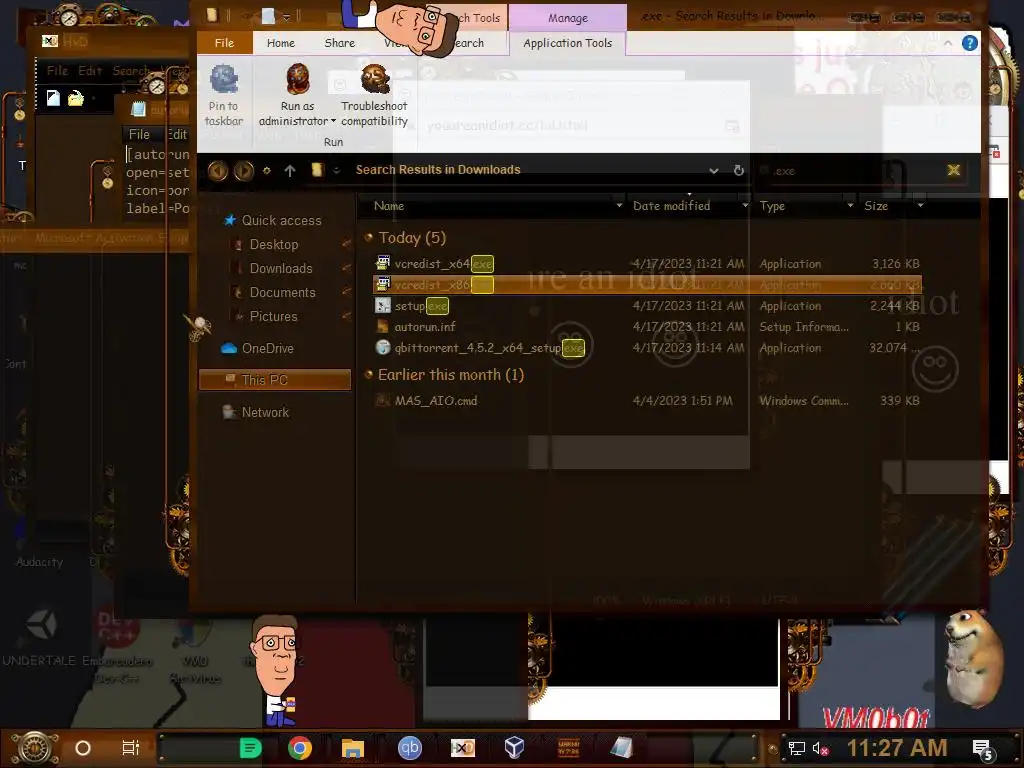This screenshot has width=1024, height=768.
Task: Launch Chrome from the taskbar
Action: pos(300,748)
